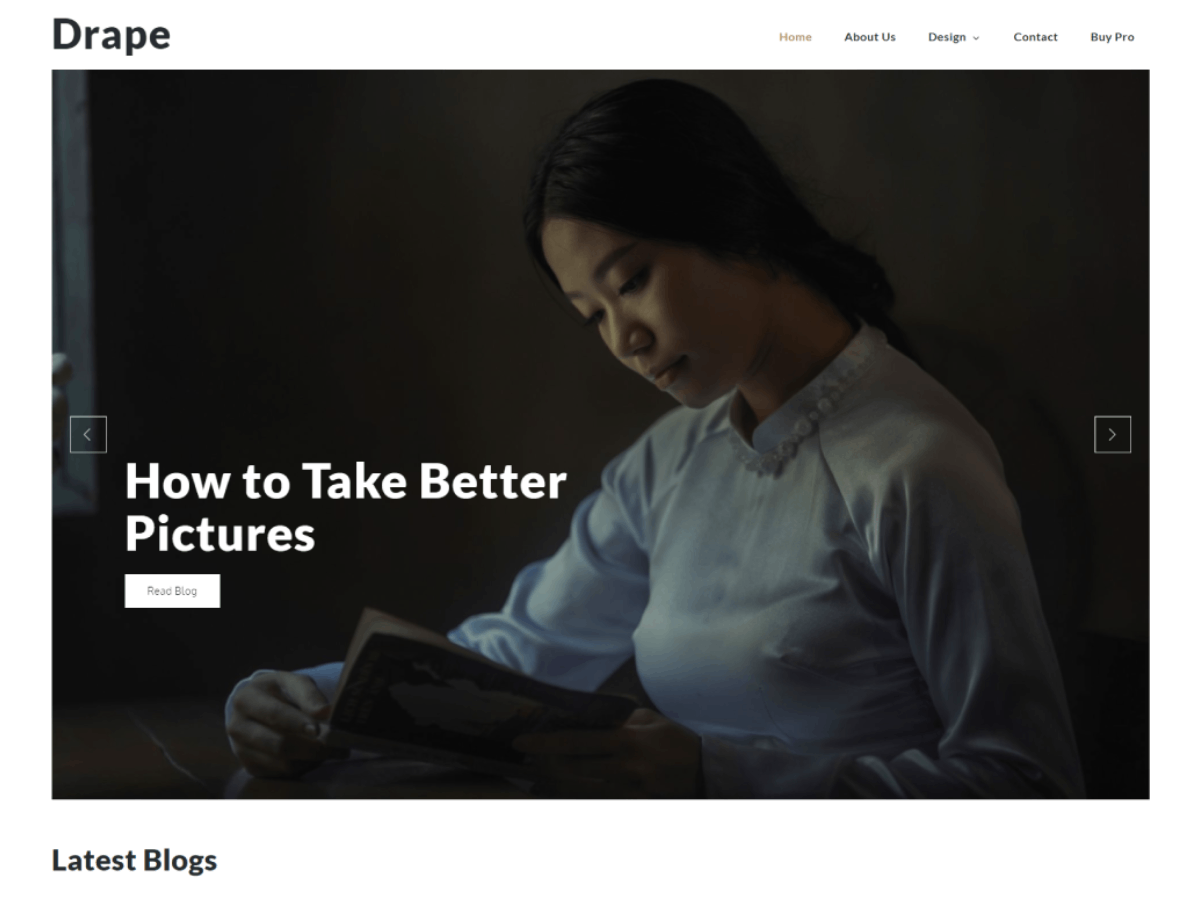Screen dimensions: 1200x900
Task: Expand the Design submenu chevron
Action: tap(976, 38)
